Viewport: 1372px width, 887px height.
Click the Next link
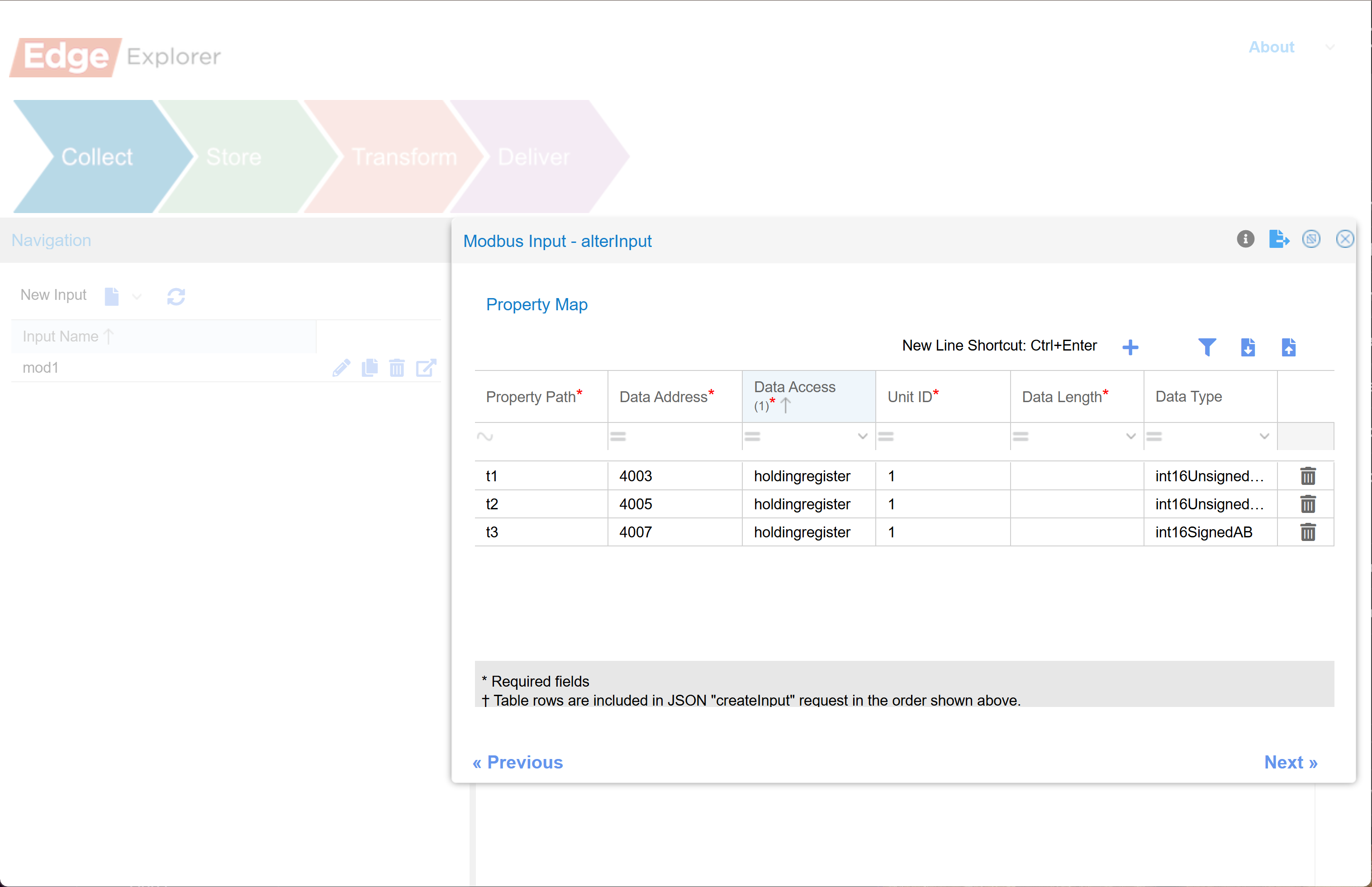point(1290,762)
